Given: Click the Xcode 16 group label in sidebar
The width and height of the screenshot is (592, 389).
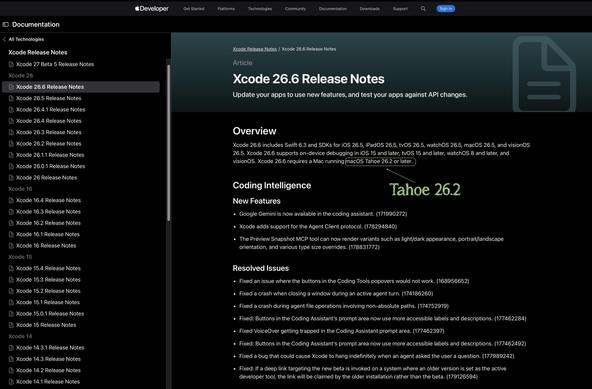Looking at the screenshot, I should pos(20,189).
